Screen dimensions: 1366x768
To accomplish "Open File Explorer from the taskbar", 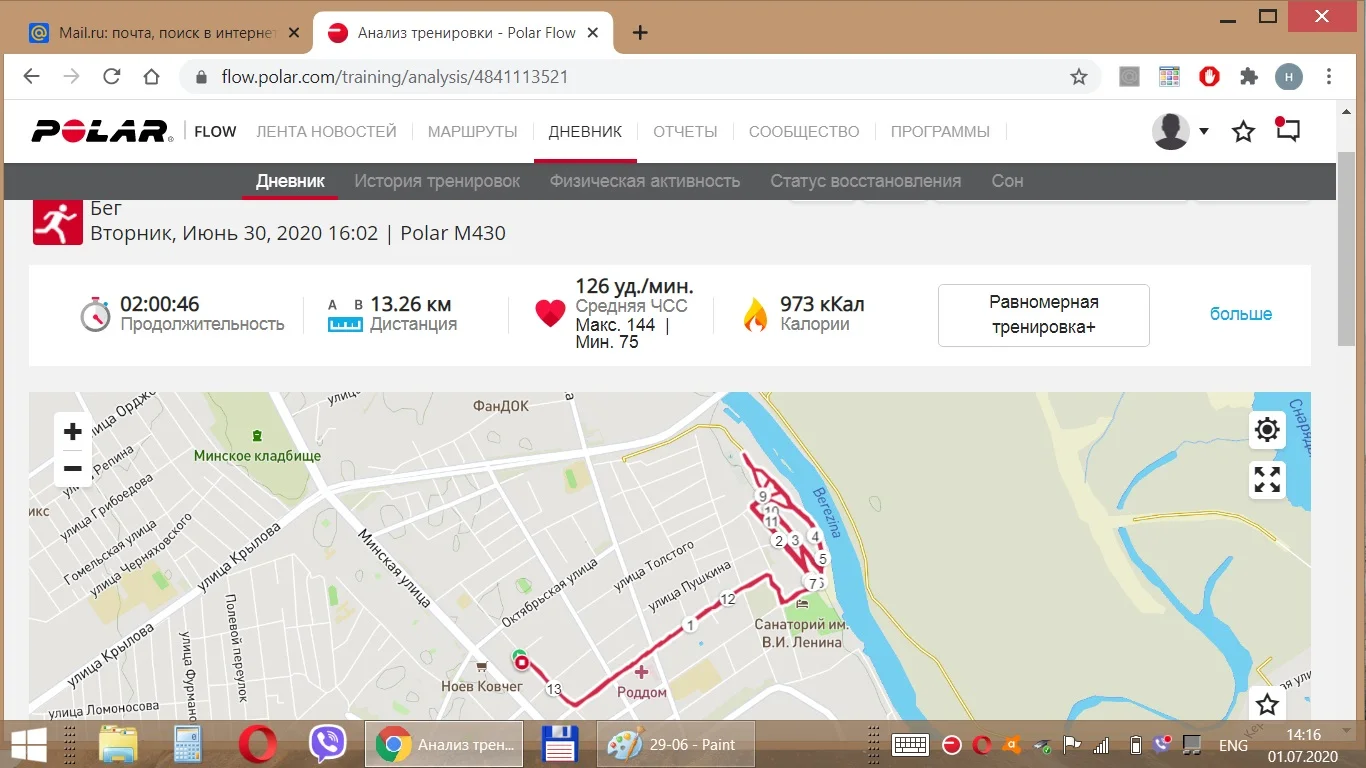I will tap(118, 744).
